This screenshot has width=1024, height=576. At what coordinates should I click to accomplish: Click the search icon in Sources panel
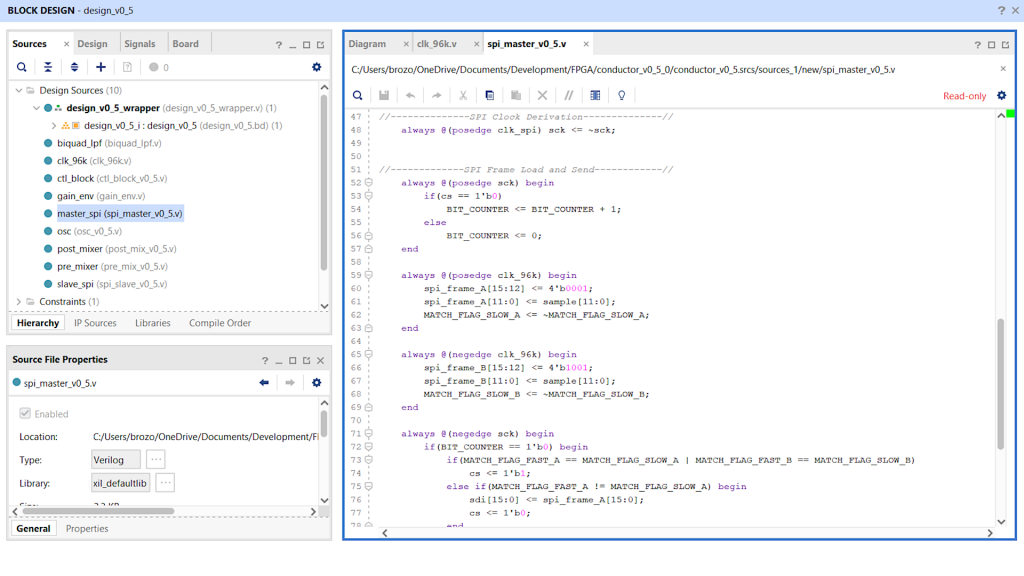[21, 67]
